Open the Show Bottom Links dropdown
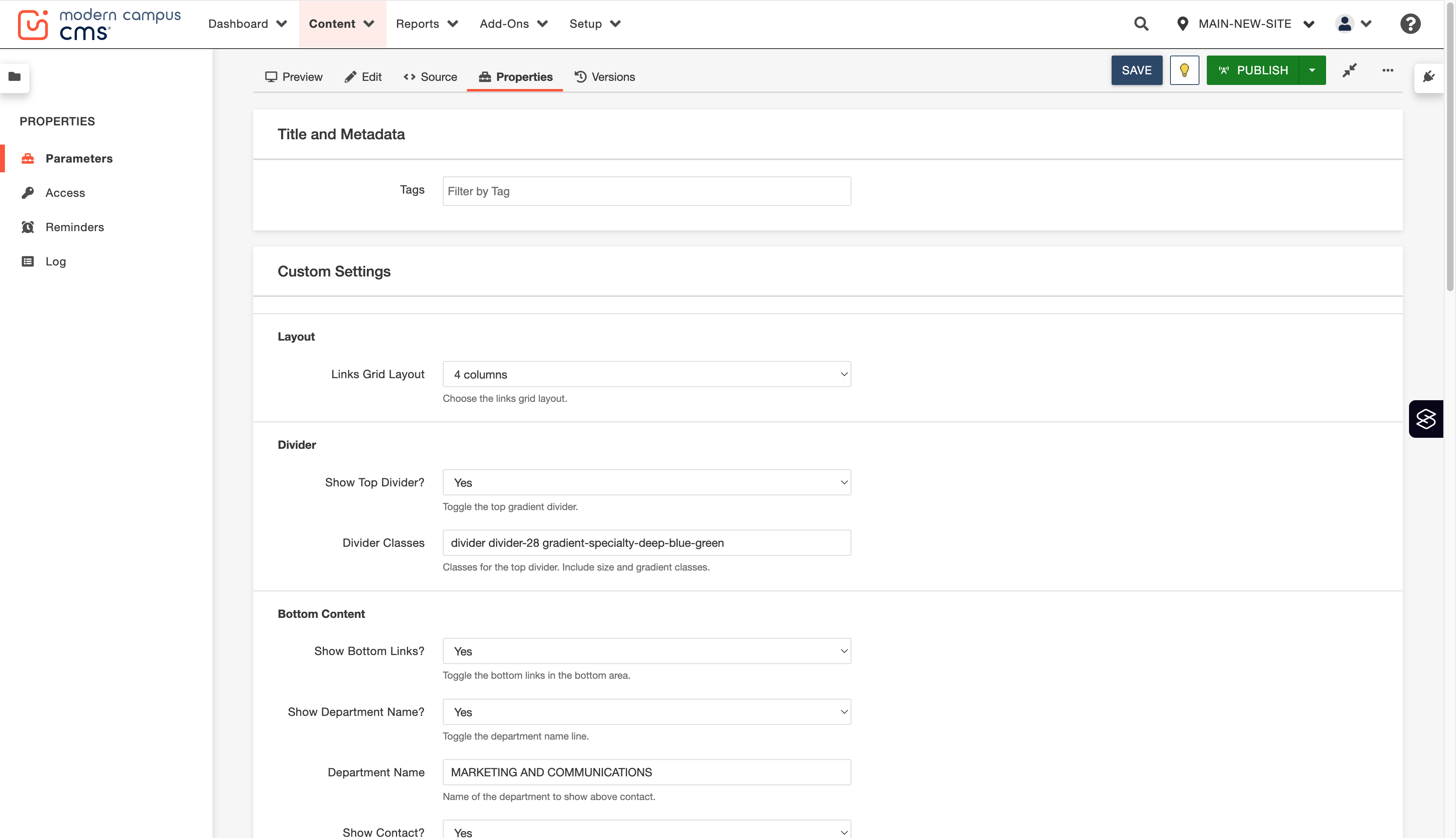This screenshot has width=1456, height=838. pos(647,651)
